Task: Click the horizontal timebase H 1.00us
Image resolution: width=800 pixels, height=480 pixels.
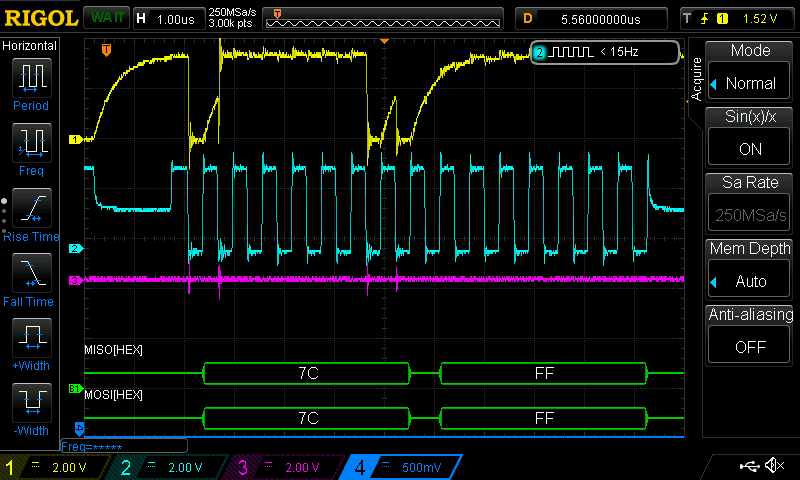Action: coord(168,19)
